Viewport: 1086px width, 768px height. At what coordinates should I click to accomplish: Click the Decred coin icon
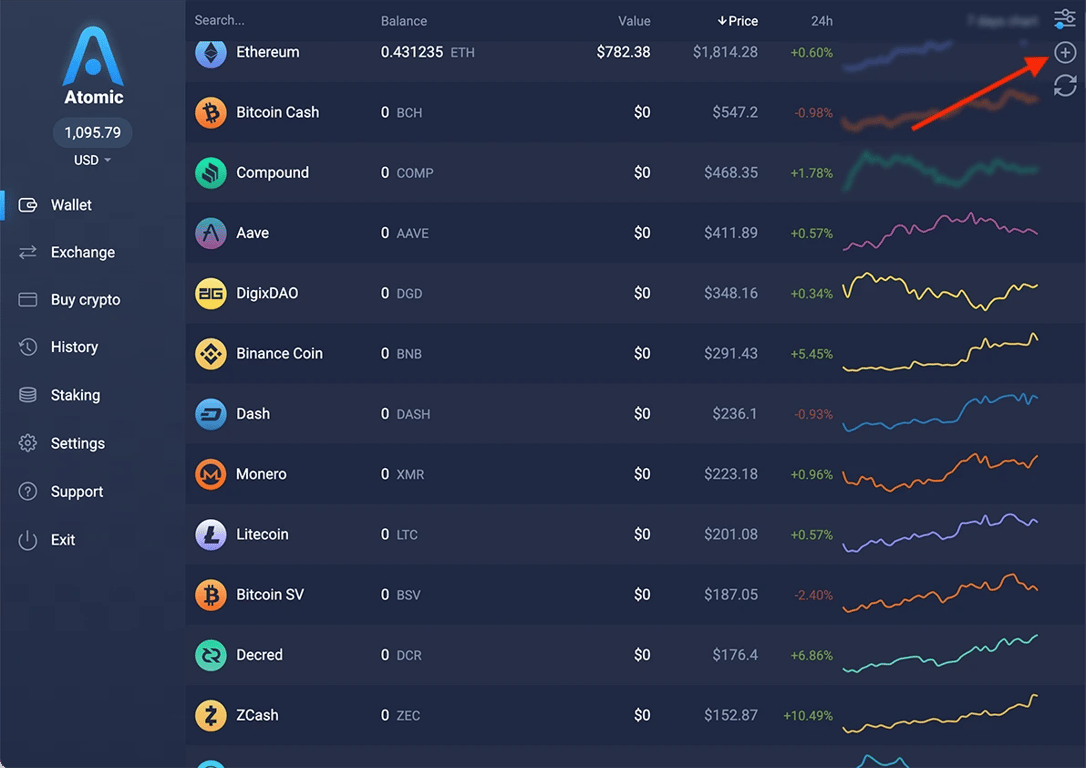[211, 654]
